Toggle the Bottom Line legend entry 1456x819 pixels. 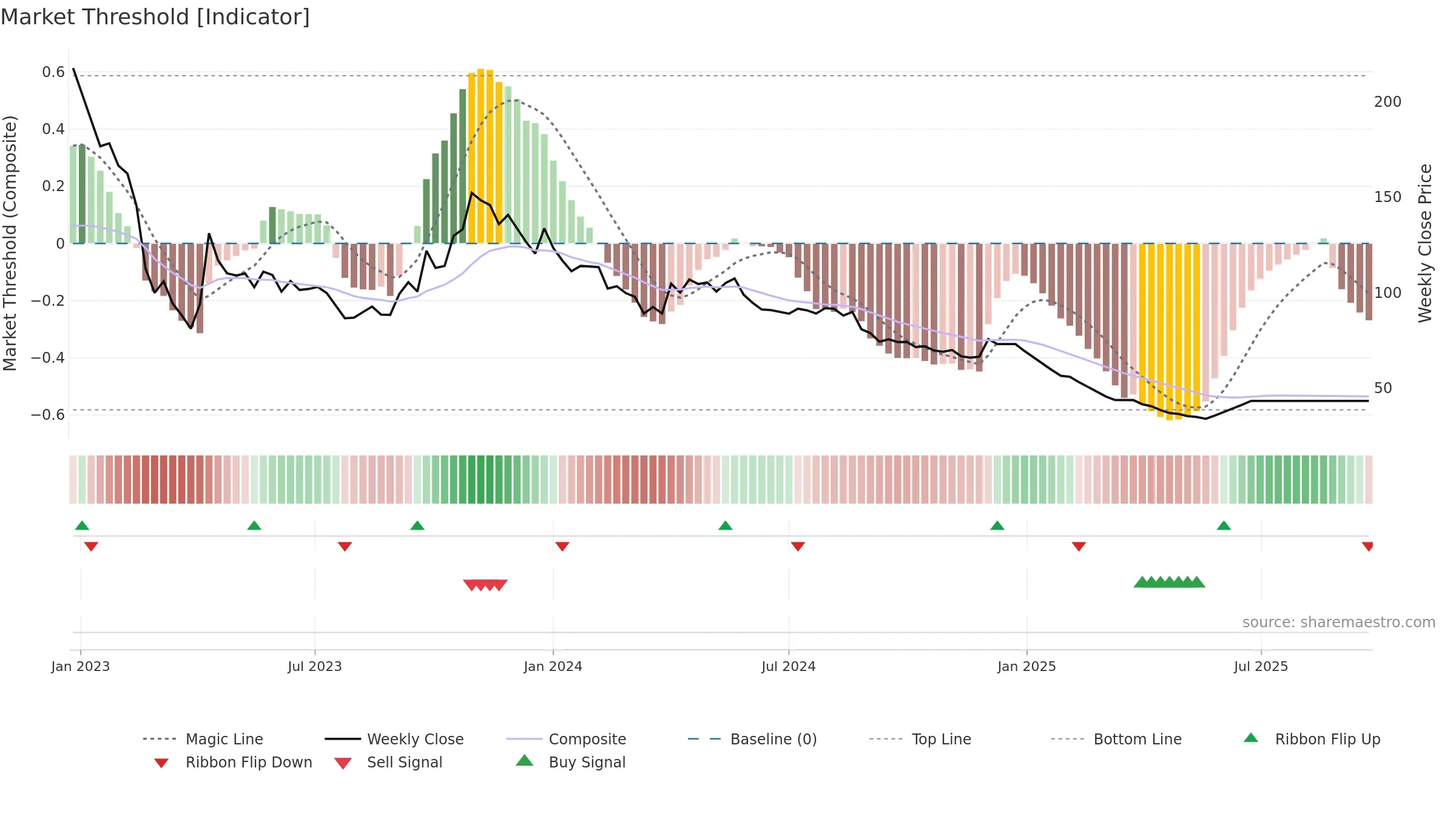pos(1116,739)
